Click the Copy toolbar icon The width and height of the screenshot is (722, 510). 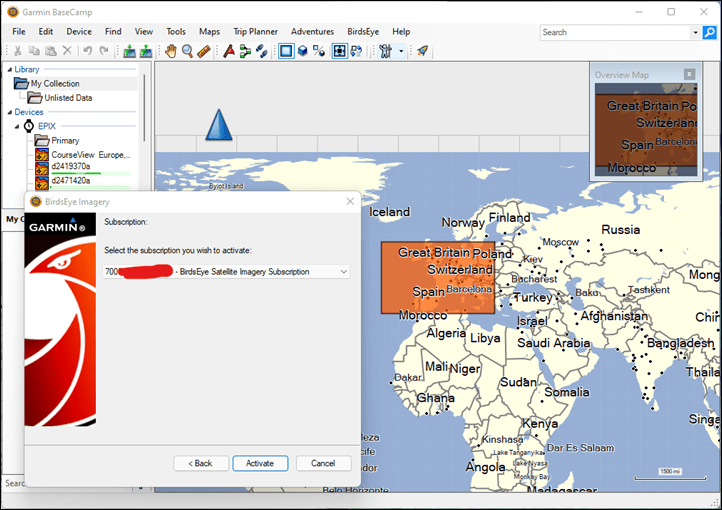pos(34,51)
